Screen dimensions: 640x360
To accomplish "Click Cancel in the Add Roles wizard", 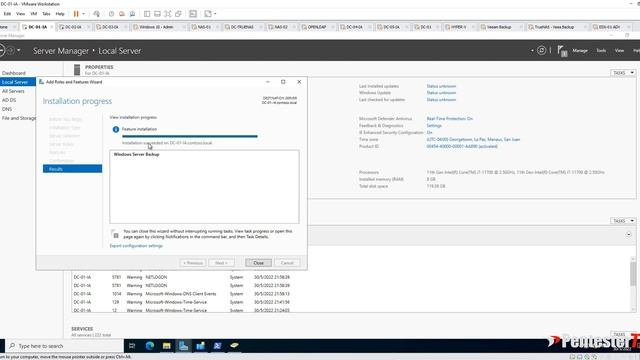I will tap(287, 263).
